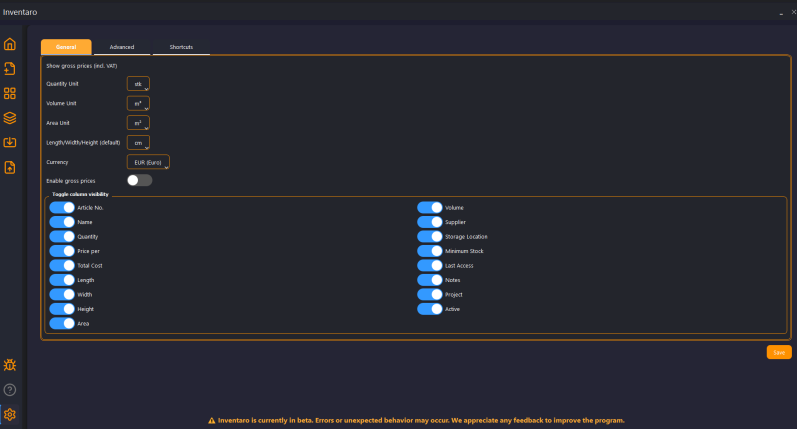Click the Inventaro title text
Screen dimensions: 797x429
pyautogui.click(x=20, y=12)
